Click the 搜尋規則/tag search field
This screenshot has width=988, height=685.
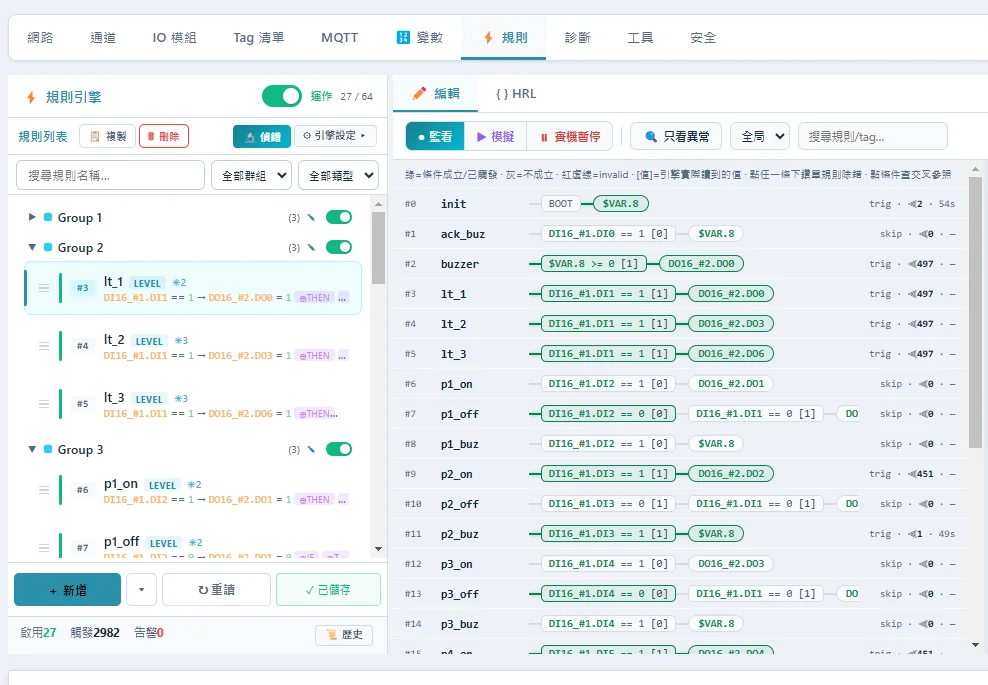coord(873,136)
